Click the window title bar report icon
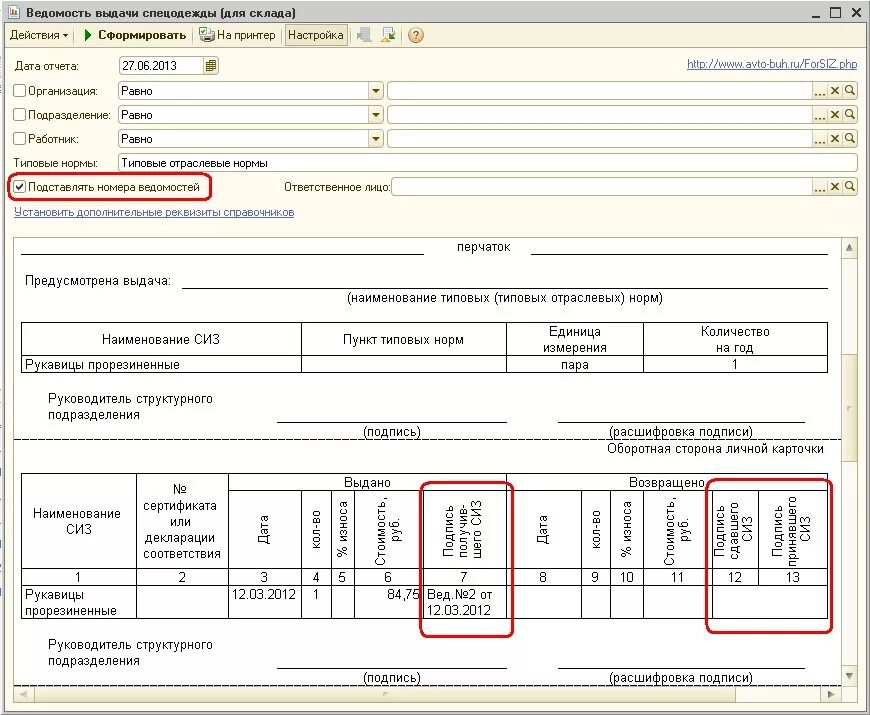This screenshot has height=715, width=870. click(x=14, y=12)
